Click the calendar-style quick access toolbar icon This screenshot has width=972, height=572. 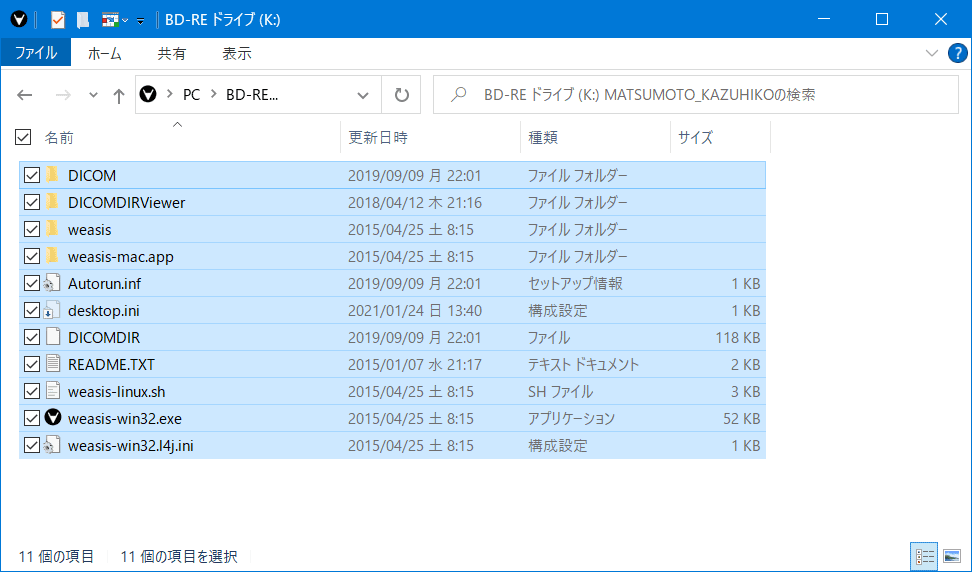click(x=110, y=20)
